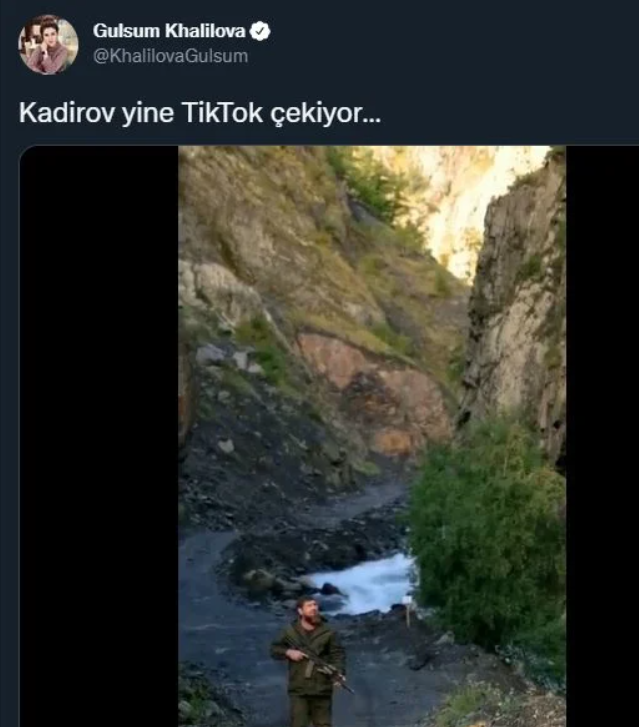The image size is (639, 727).
Task: Click the word TikTok in the tweet
Action: (x=222, y=112)
